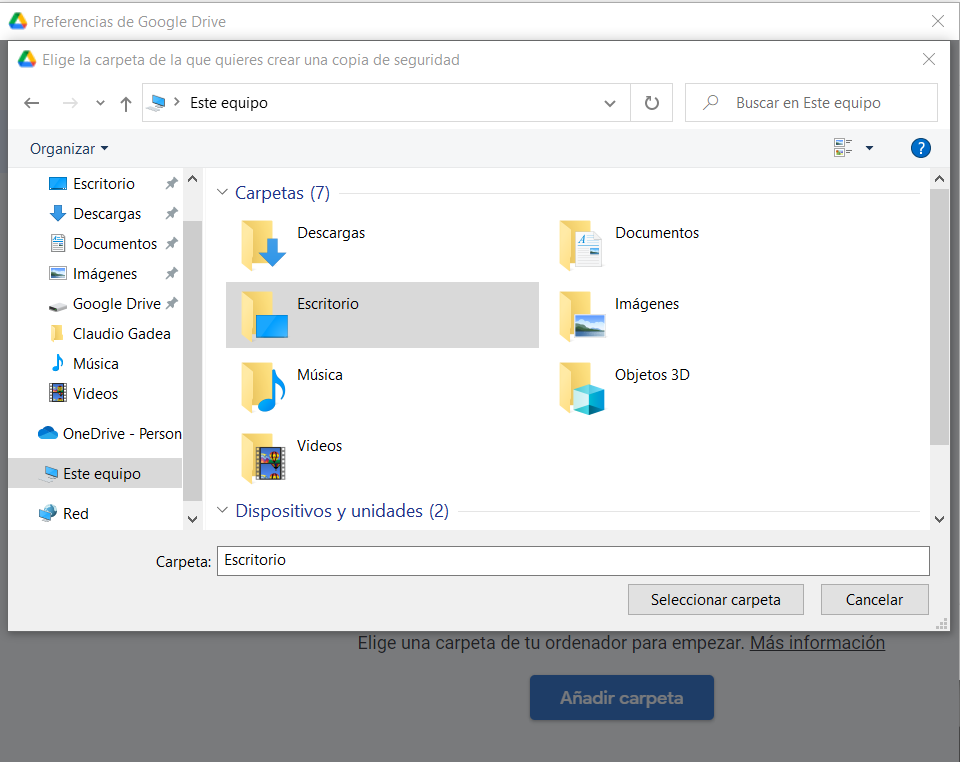Click the forward navigation arrow
This screenshot has height=762, width=960.
70,103
